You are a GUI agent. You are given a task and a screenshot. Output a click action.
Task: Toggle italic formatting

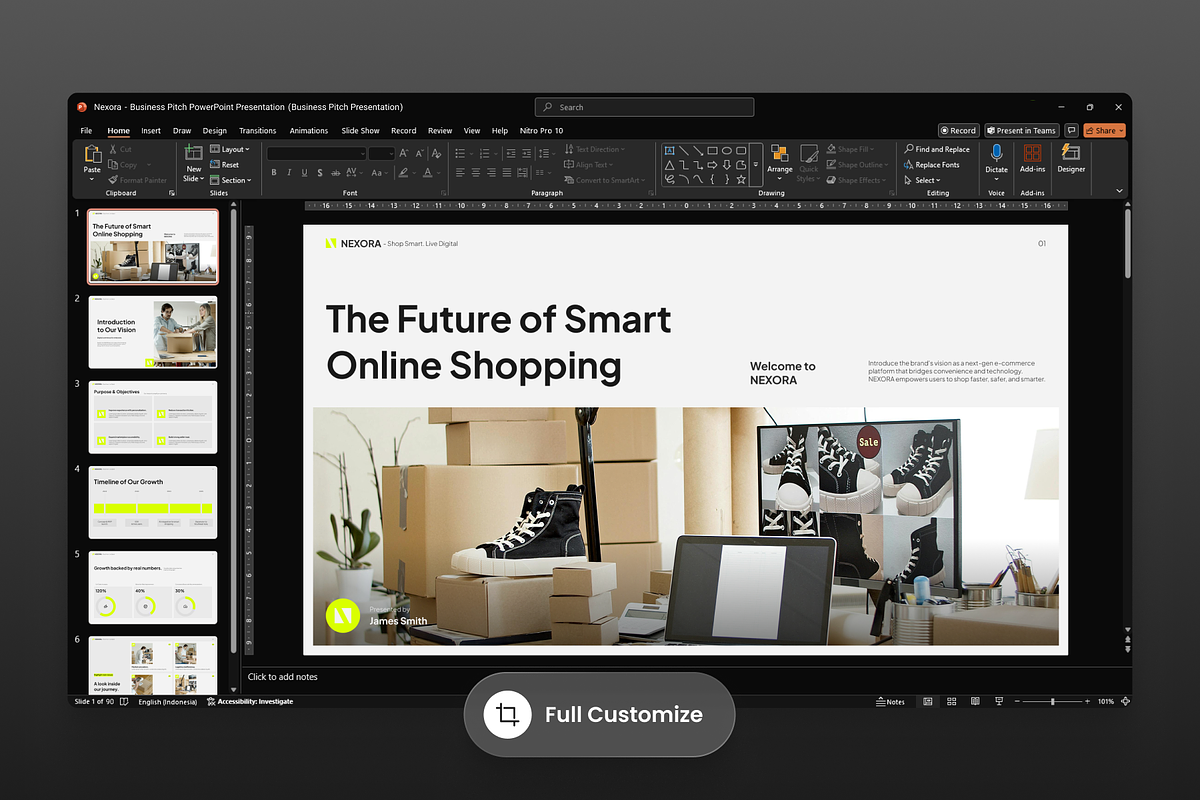tap(289, 171)
